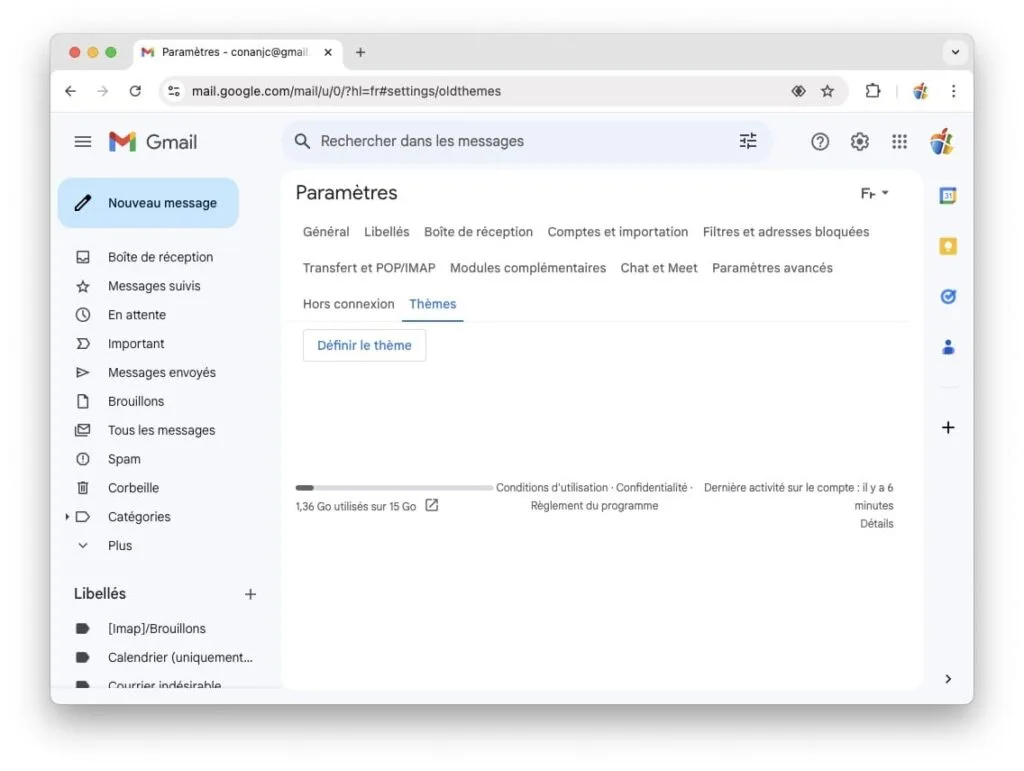The image size is (1024, 771).
Task: Get add-ons plus icon in side panel
Action: (948, 428)
